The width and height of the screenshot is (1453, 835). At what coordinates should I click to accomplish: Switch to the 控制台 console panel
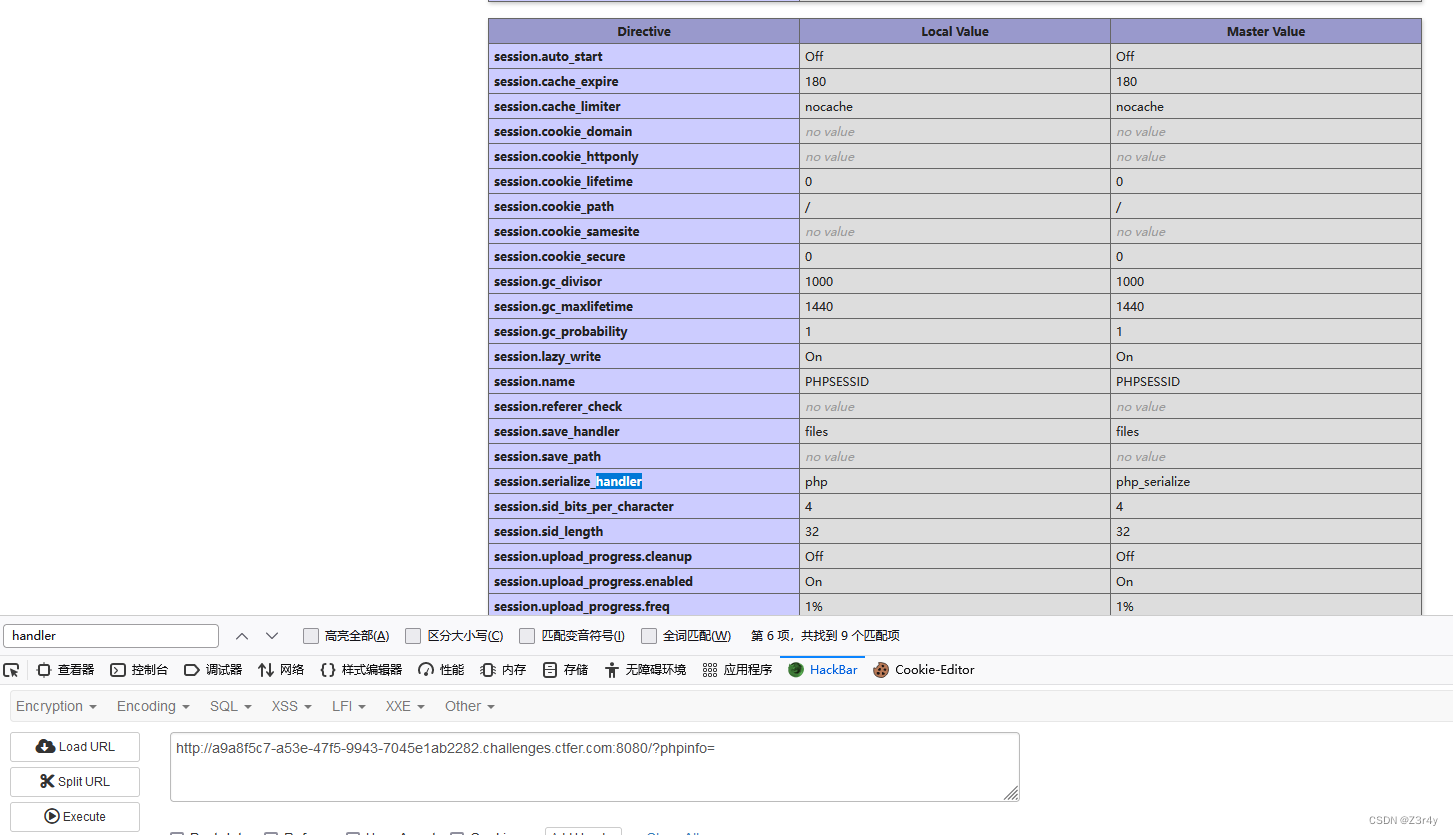139,669
